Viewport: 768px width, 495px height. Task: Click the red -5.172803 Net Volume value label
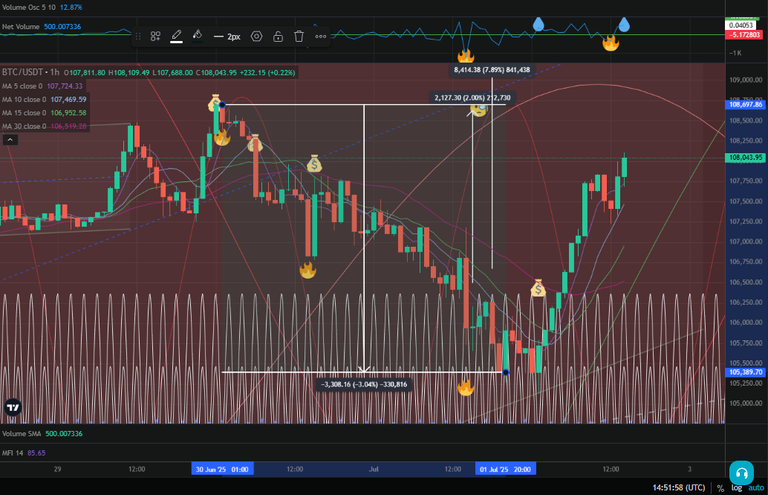point(744,35)
